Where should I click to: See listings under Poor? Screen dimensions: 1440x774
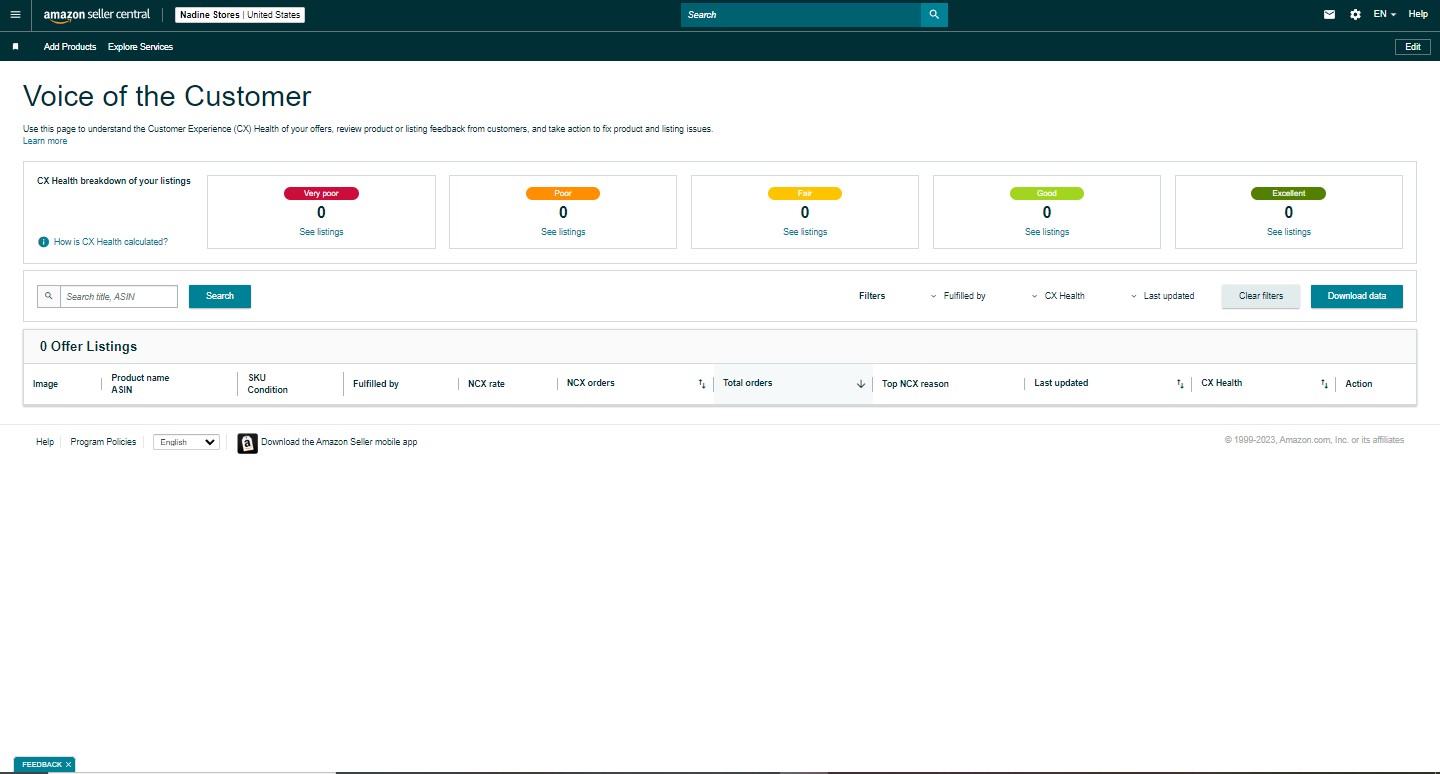tap(563, 232)
